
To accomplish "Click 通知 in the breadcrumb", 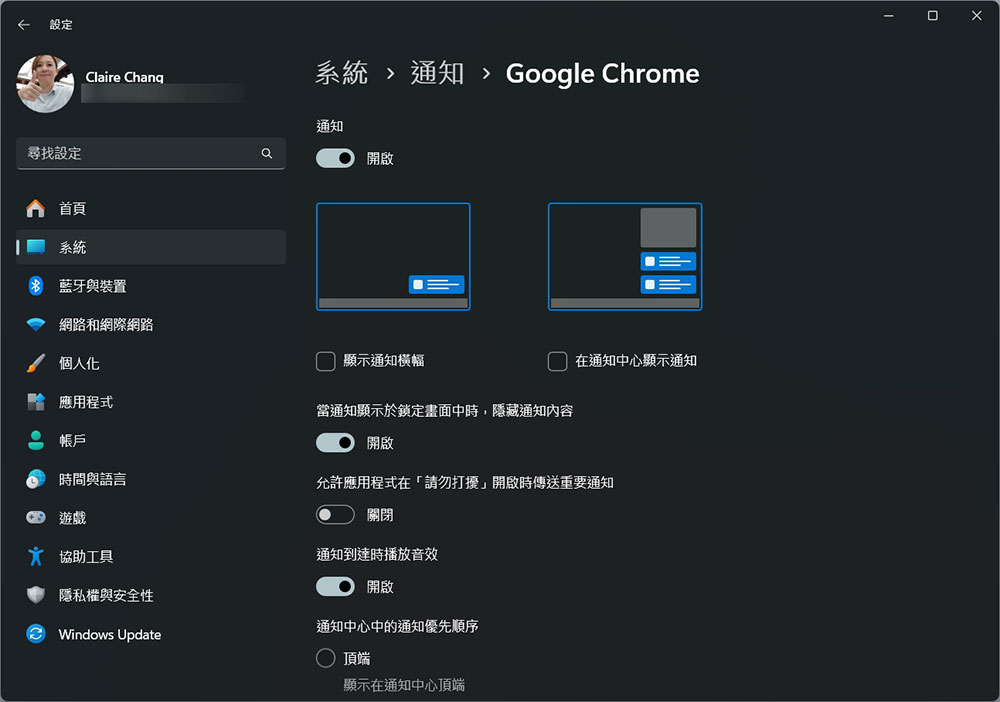I will 438,73.
